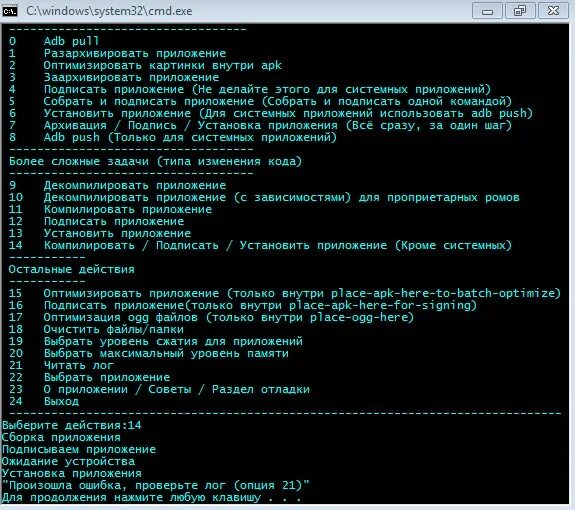The height and width of the screenshot is (510, 575).
Task: Click 'Оптимизировать картинки внутри apk' line
Action: pos(145,65)
